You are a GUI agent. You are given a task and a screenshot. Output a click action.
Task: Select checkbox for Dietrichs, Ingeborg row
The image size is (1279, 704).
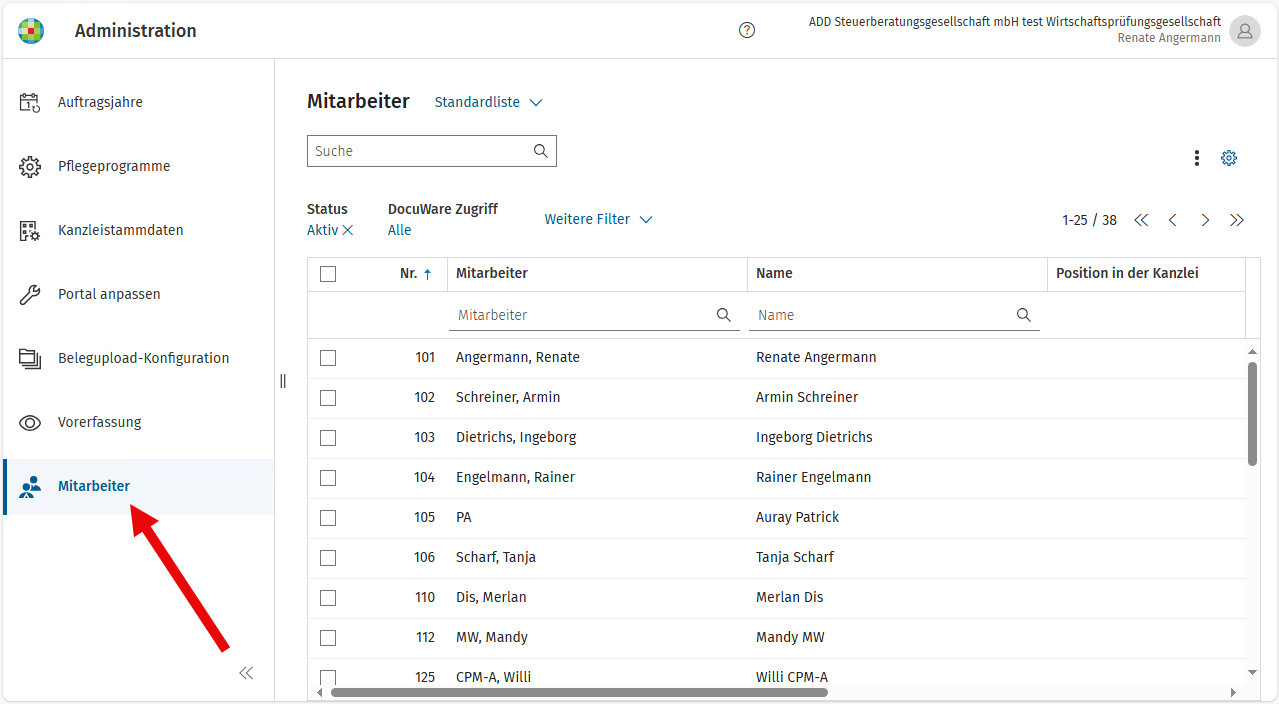[328, 438]
